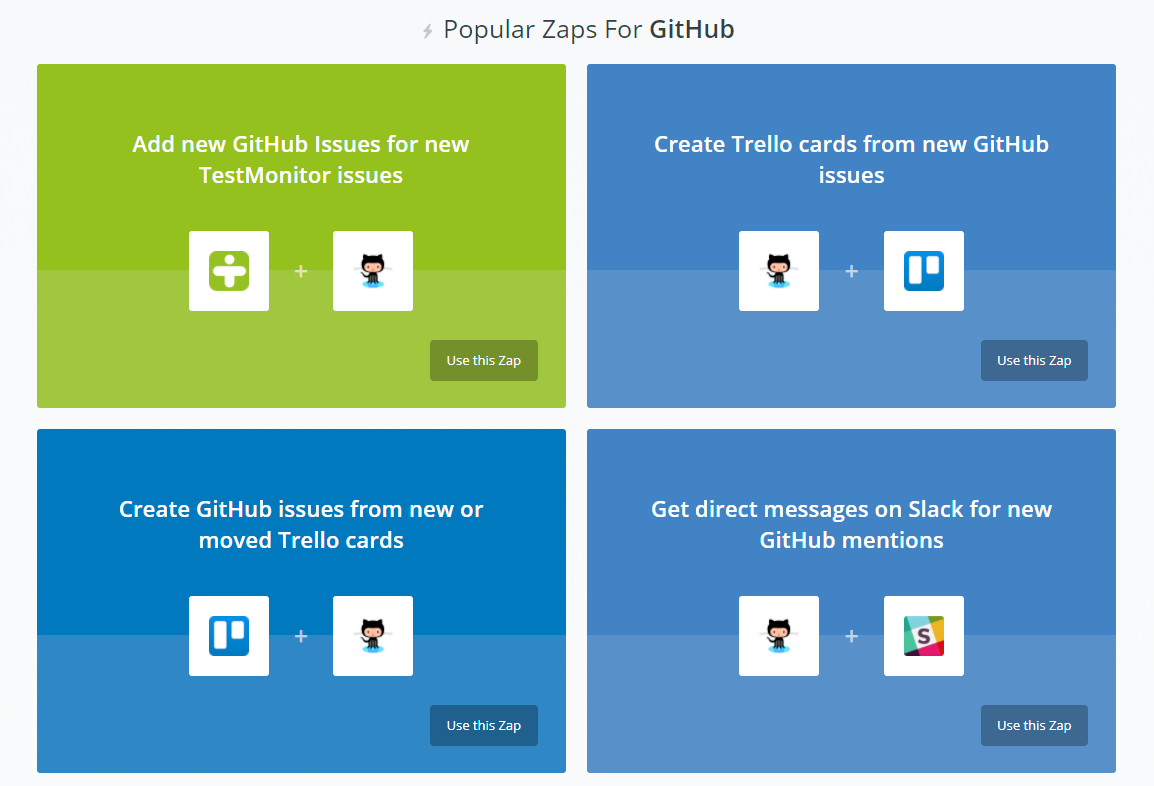
Task: Click GitHub icon in 'Create Trello cards' zap
Action: 779,271
